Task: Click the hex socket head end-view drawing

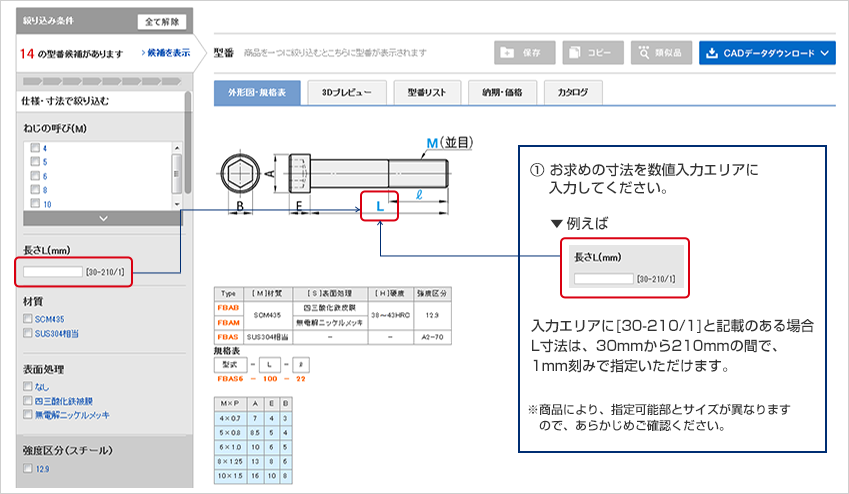Action: (x=240, y=174)
